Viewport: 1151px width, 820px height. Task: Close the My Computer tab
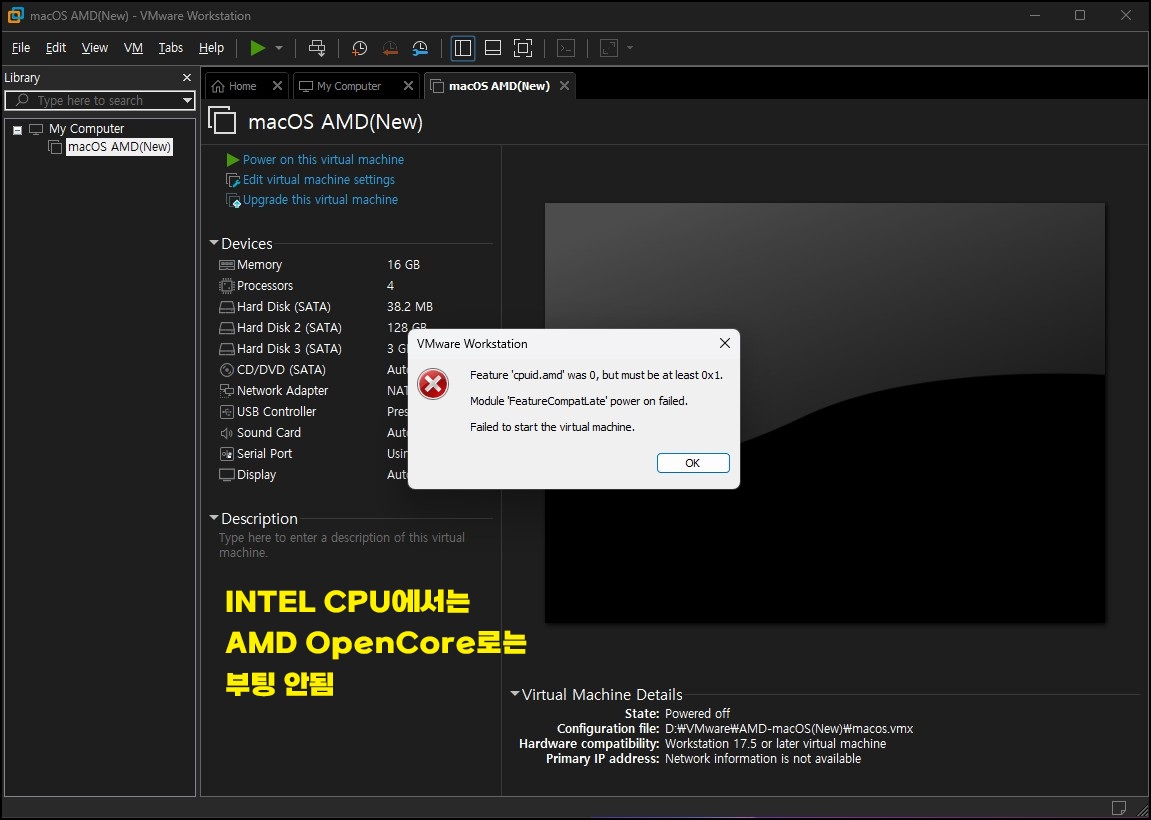tap(408, 86)
